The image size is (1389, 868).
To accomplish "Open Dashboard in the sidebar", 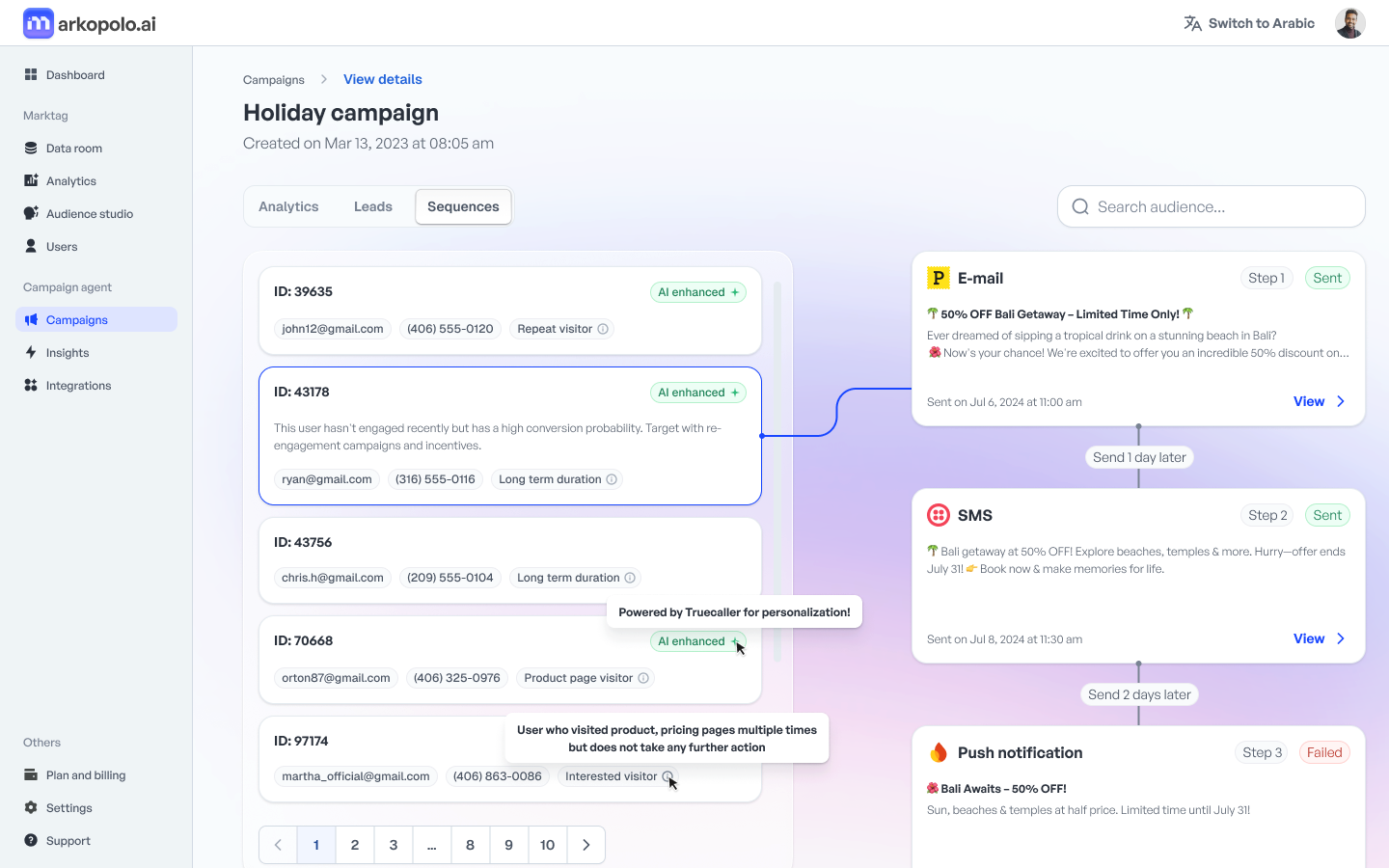I will pos(96,74).
